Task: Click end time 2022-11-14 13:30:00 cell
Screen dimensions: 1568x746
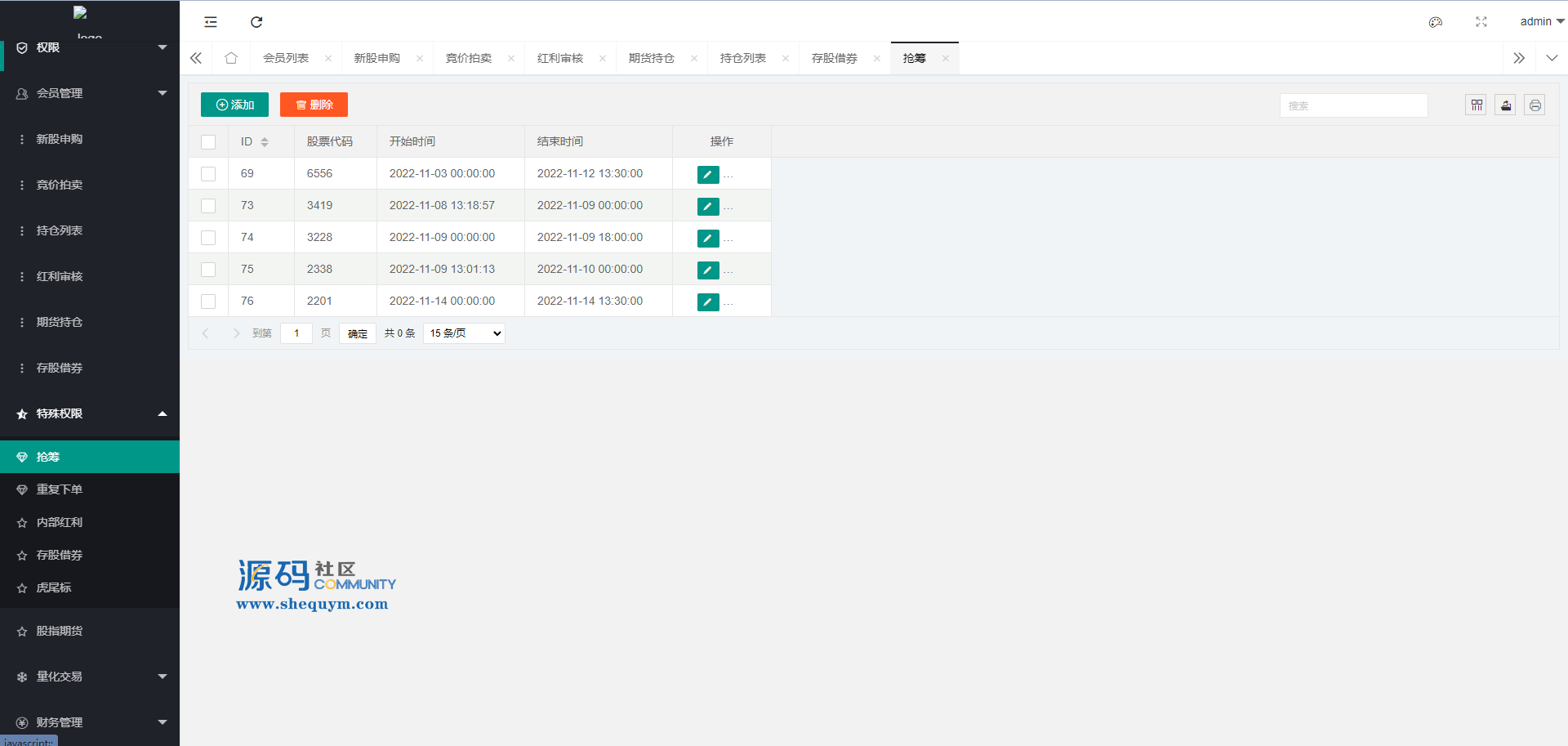Action: (599, 302)
